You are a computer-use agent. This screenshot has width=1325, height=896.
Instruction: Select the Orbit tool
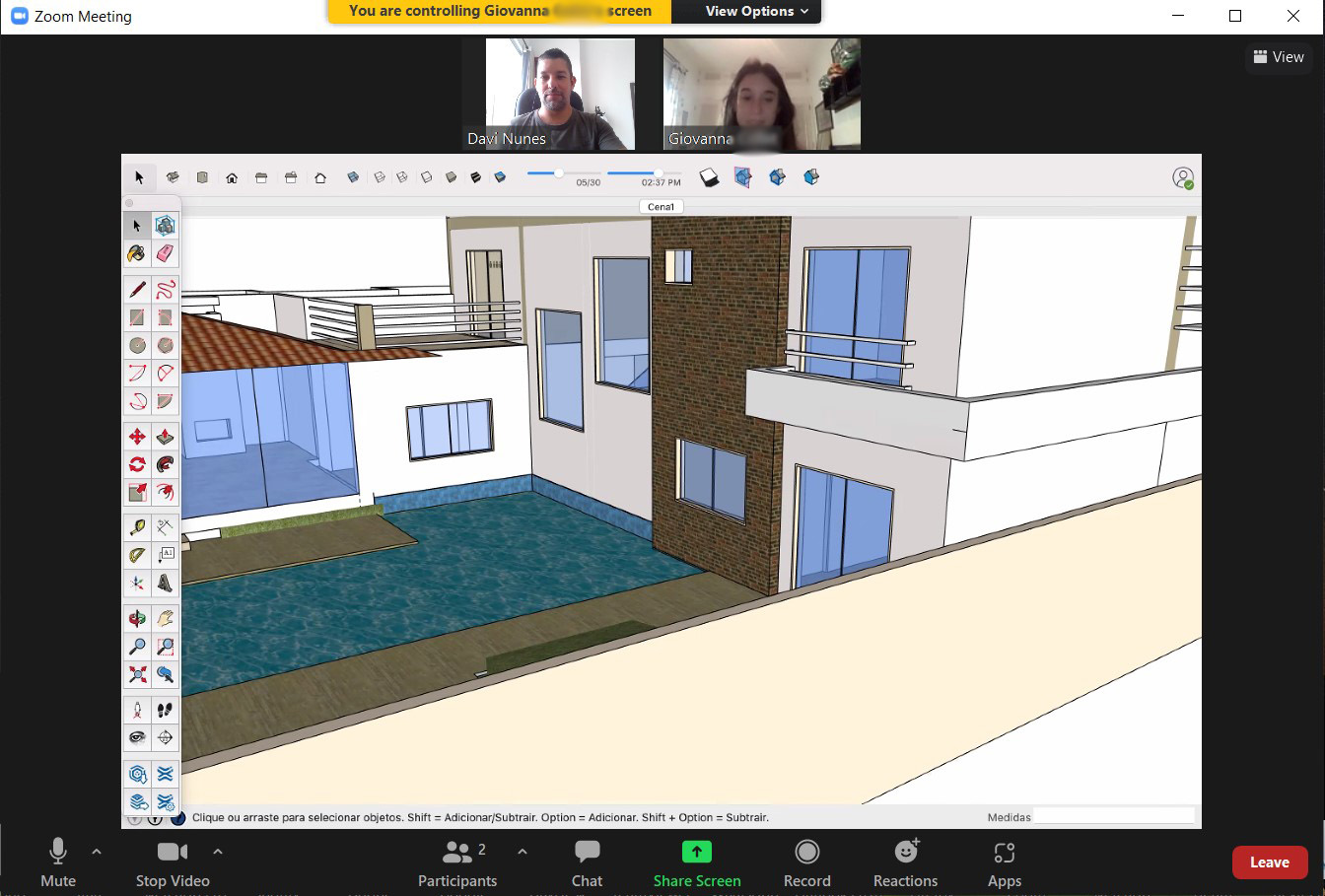point(137,618)
